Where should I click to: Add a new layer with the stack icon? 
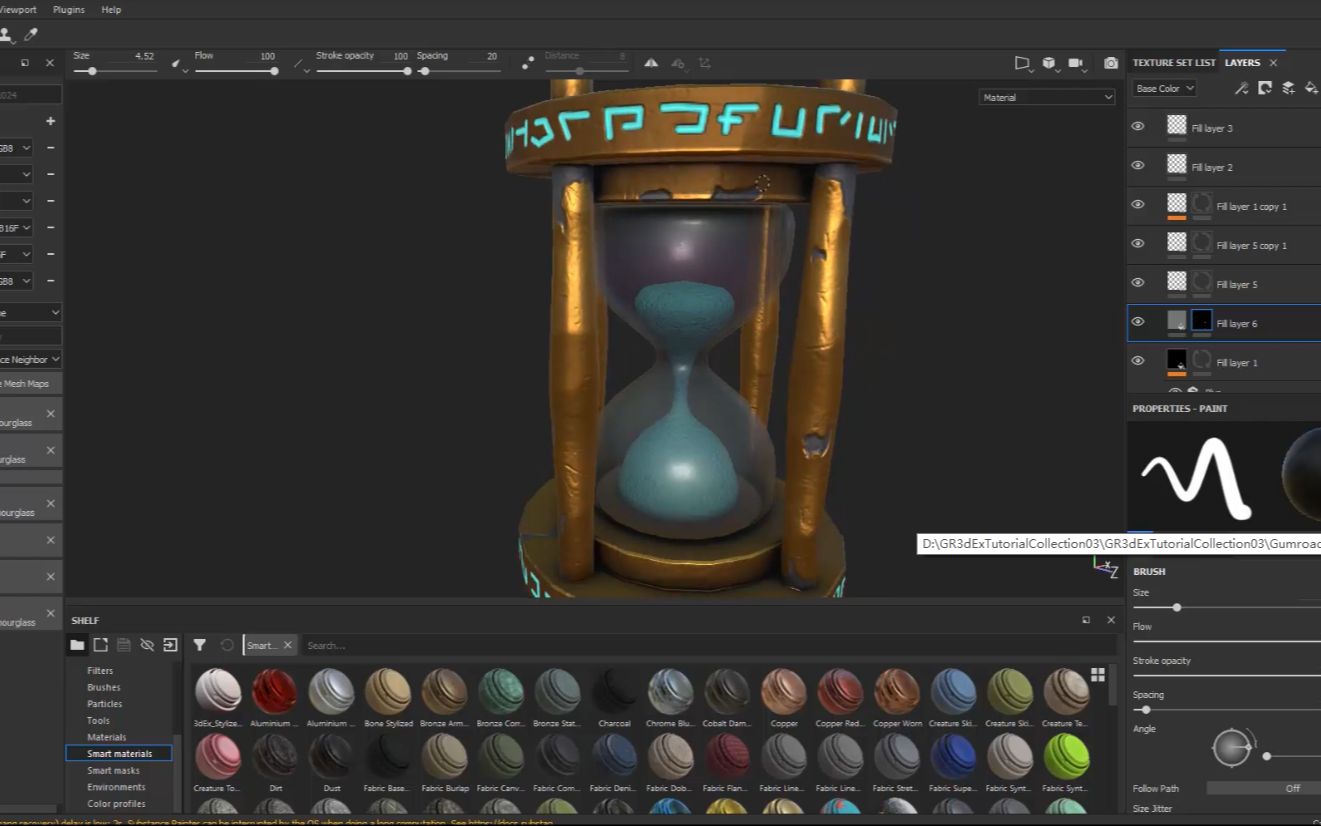tap(1288, 88)
